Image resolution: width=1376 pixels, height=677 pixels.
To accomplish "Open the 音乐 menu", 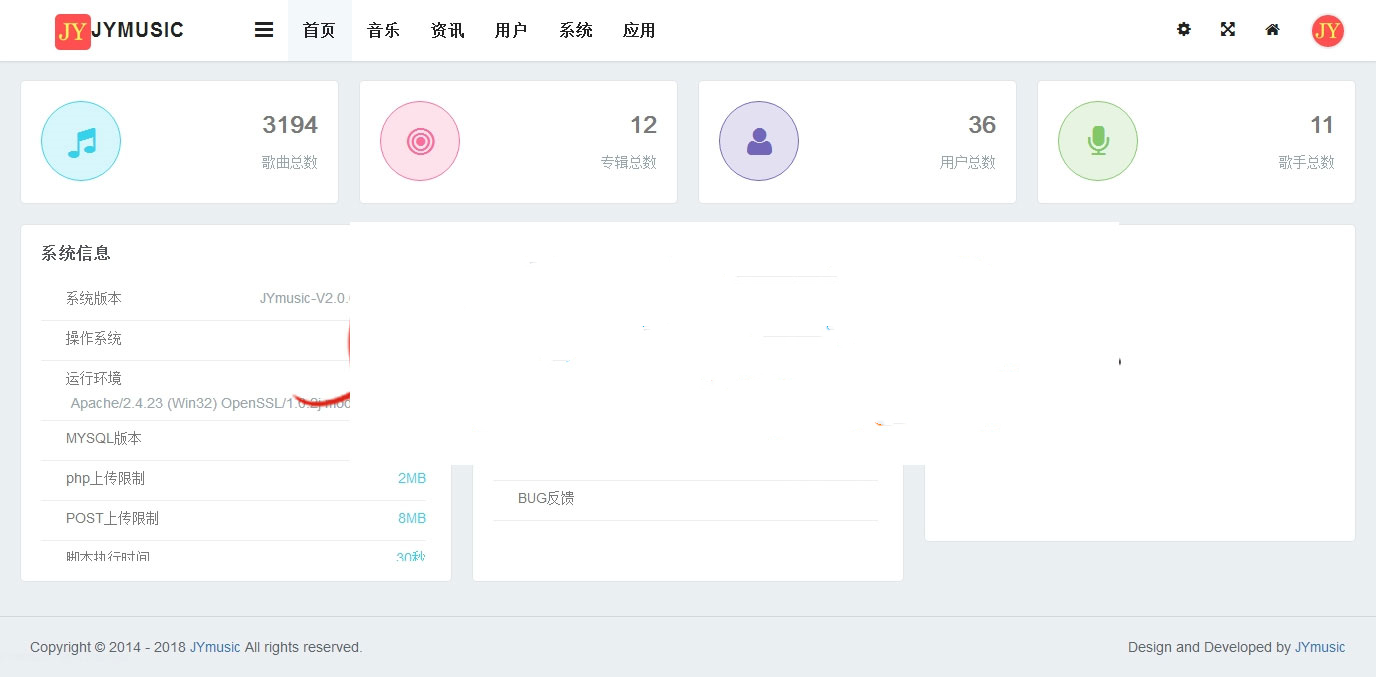I will 383,31.
